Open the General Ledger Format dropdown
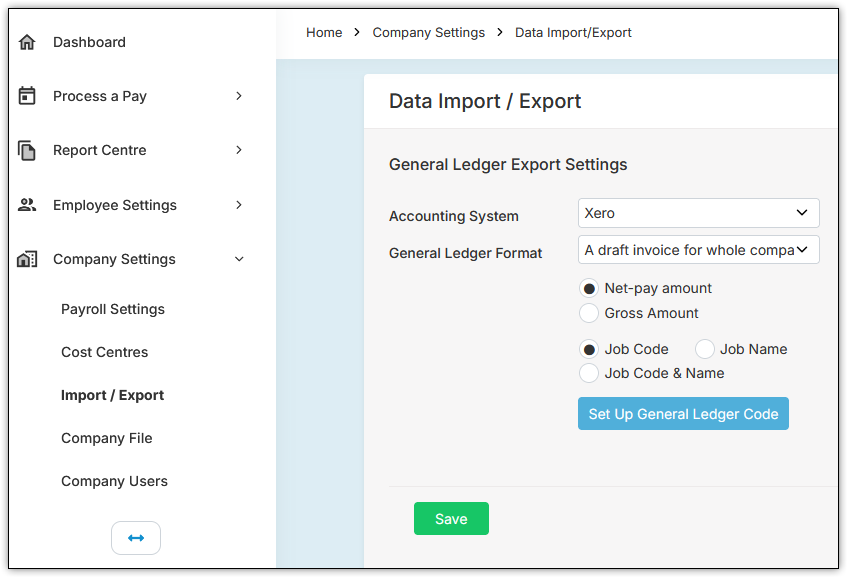 click(698, 250)
